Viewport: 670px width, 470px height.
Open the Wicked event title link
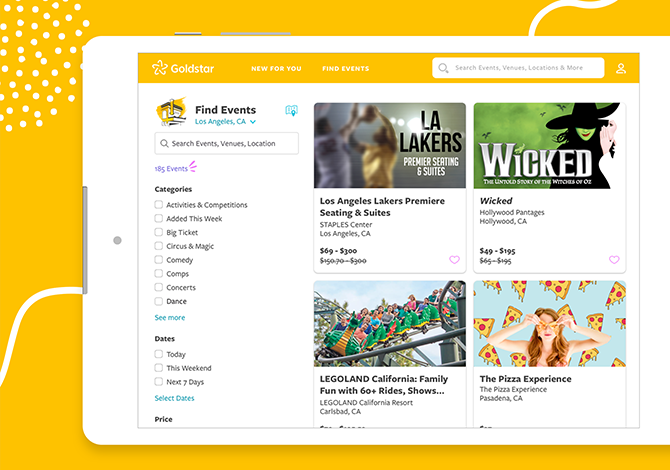point(496,201)
